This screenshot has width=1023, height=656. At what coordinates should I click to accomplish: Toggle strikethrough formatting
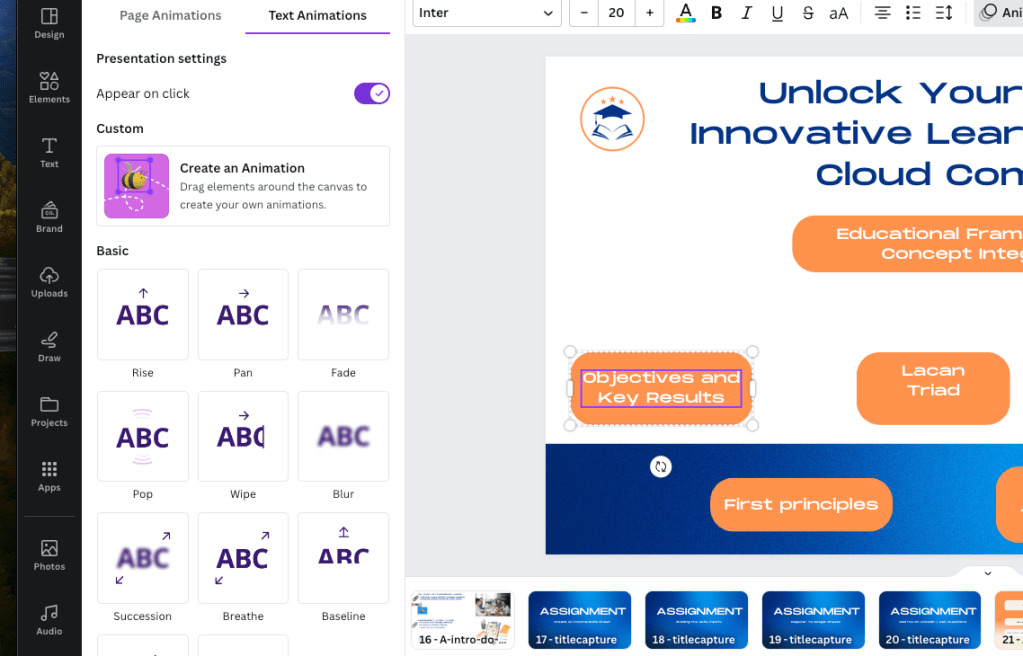[808, 13]
